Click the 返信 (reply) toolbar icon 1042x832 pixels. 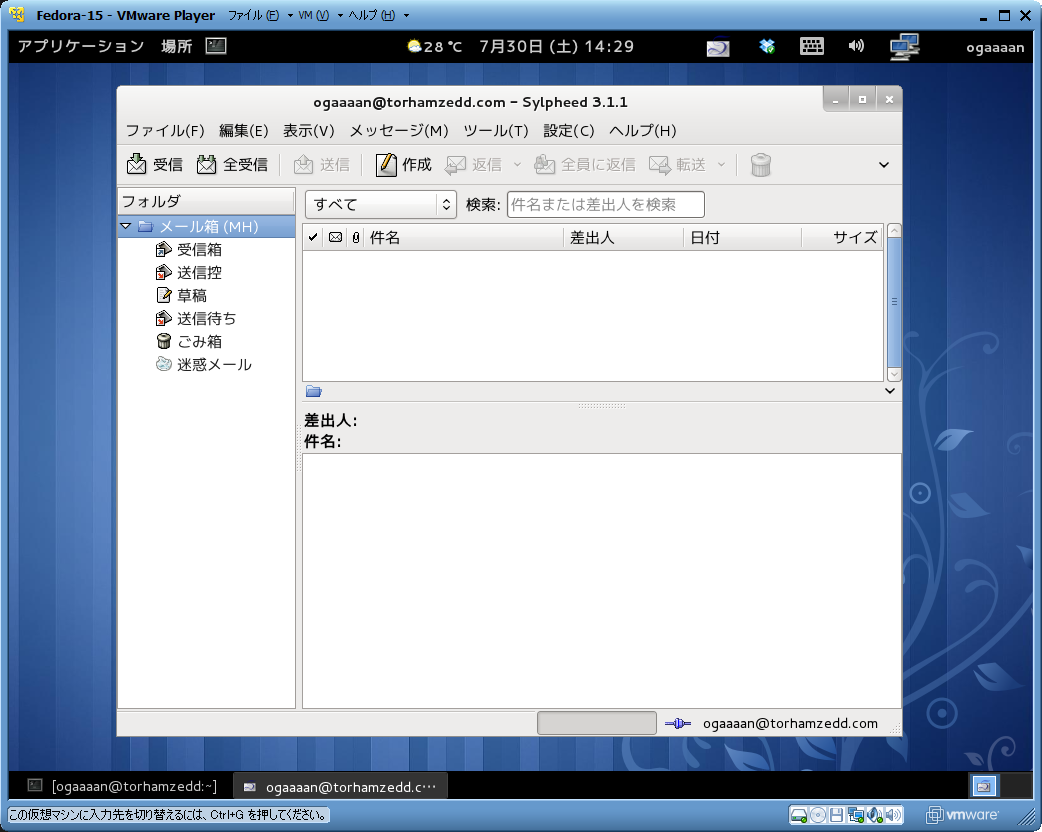(455, 164)
